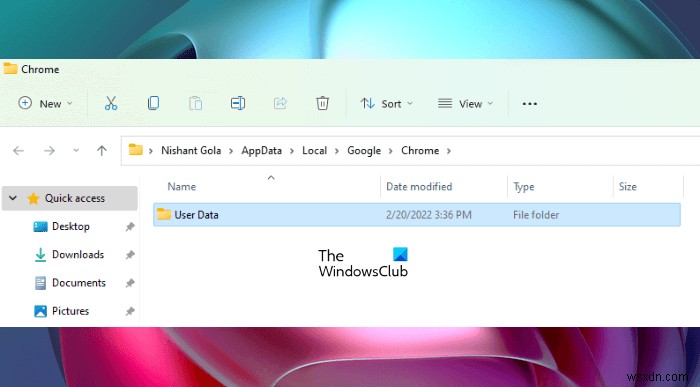Click the Paste clipboard icon
The width and height of the screenshot is (700, 387).
point(196,104)
